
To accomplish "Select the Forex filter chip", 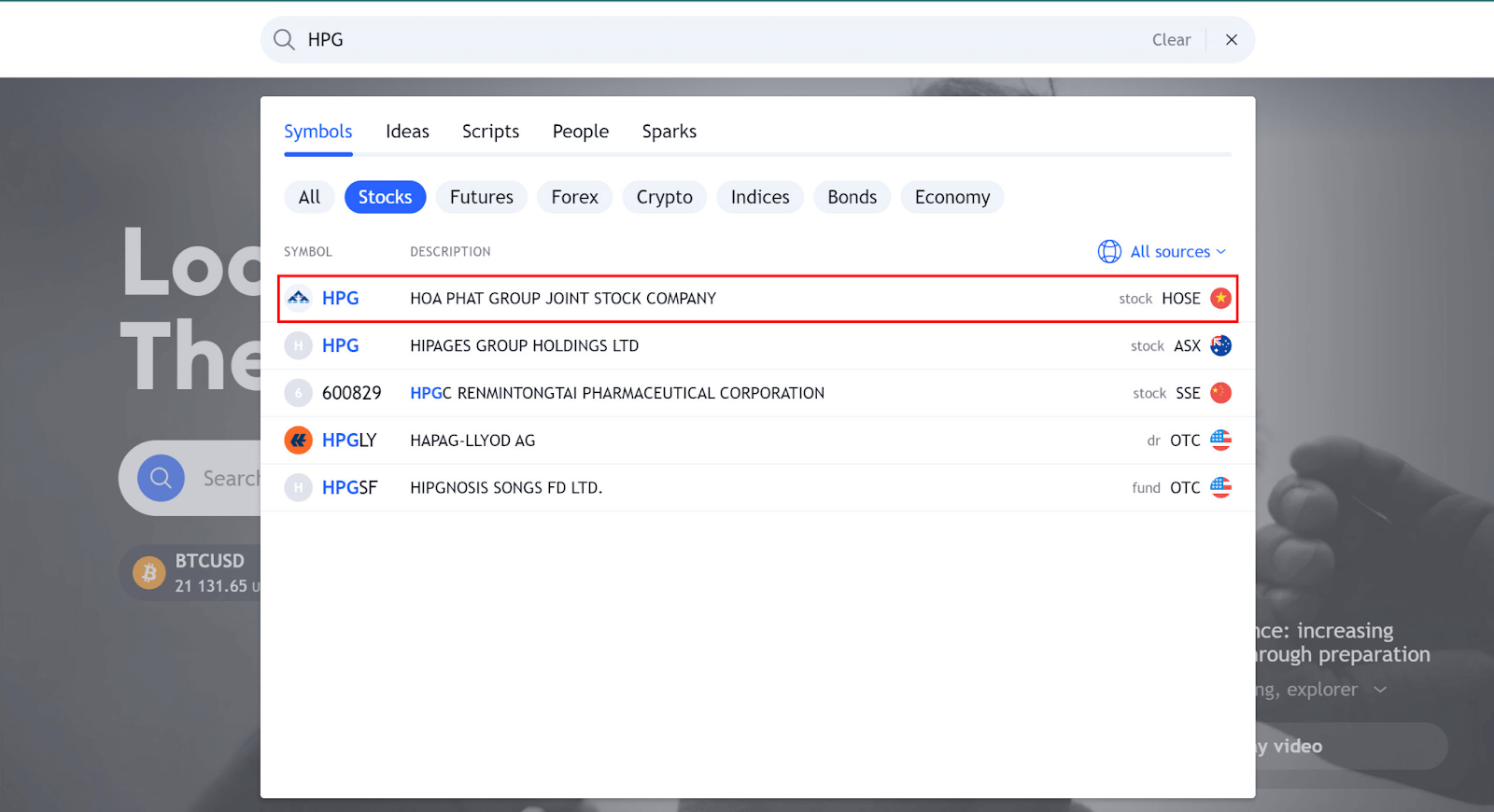I will pos(574,197).
